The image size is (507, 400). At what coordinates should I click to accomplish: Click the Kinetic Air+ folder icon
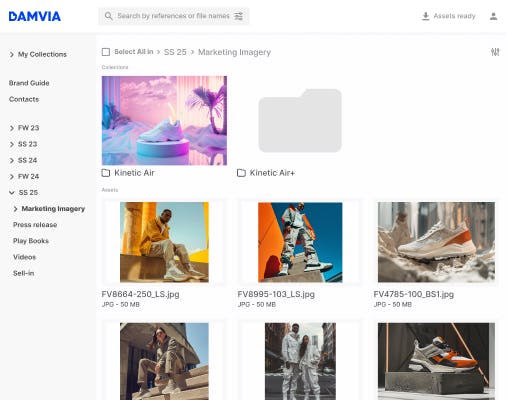click(x=241, y=173)
